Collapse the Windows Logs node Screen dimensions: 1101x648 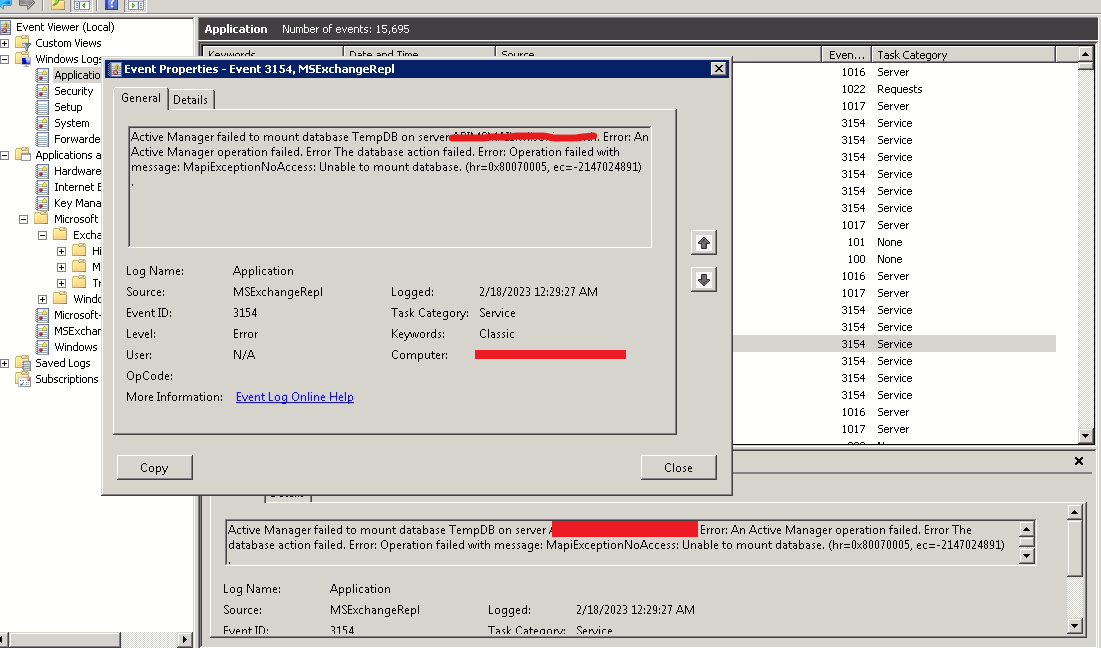(x=5, y=58)
